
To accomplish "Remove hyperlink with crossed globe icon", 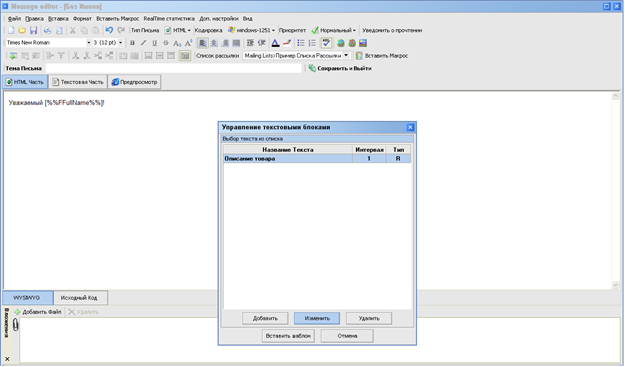I will coord(352,43).
